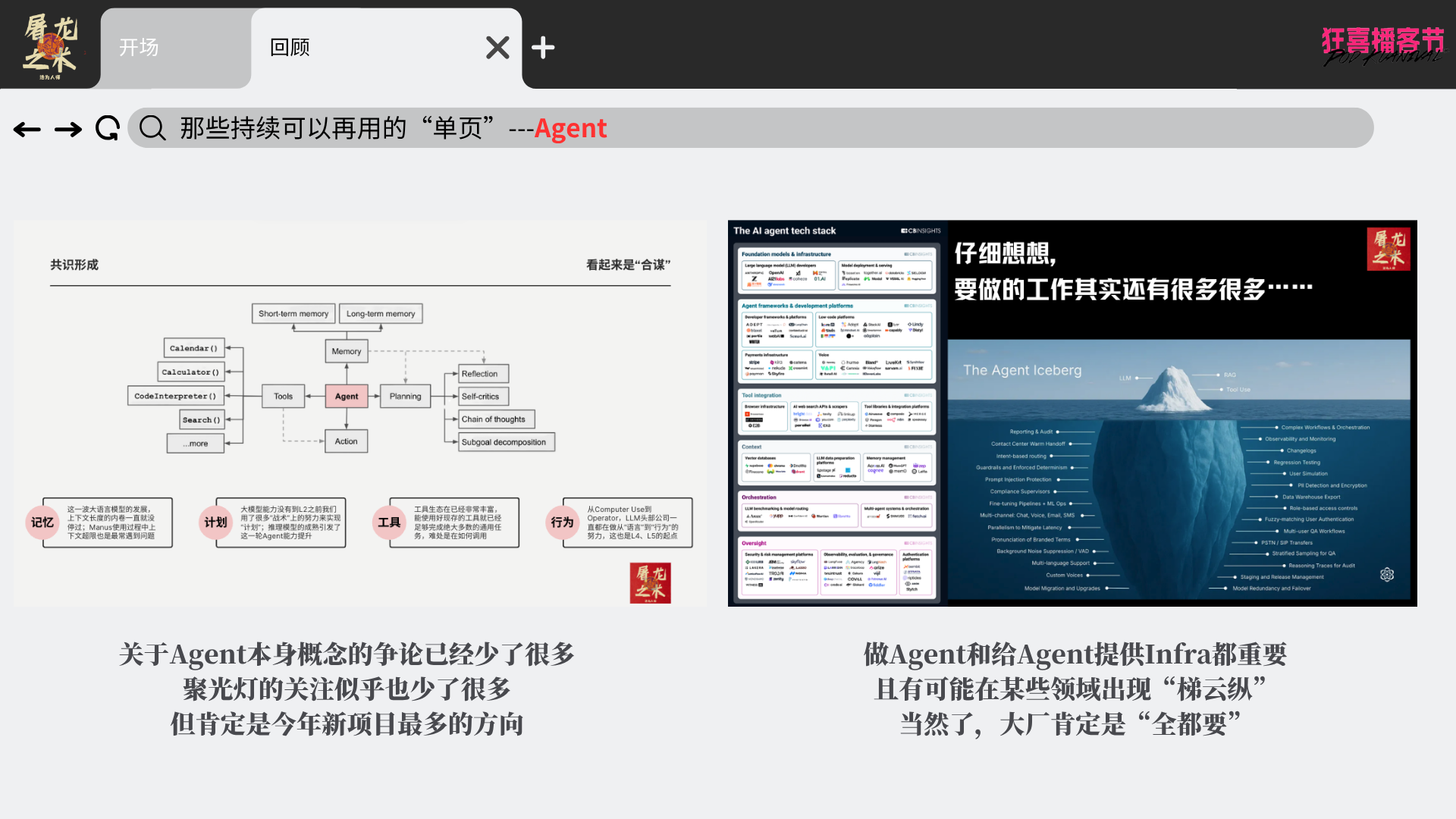The width and height of the screenshot is (1456, 819).
Task: Close the 回顾 tab with X
Action: [x=497, y=48]
